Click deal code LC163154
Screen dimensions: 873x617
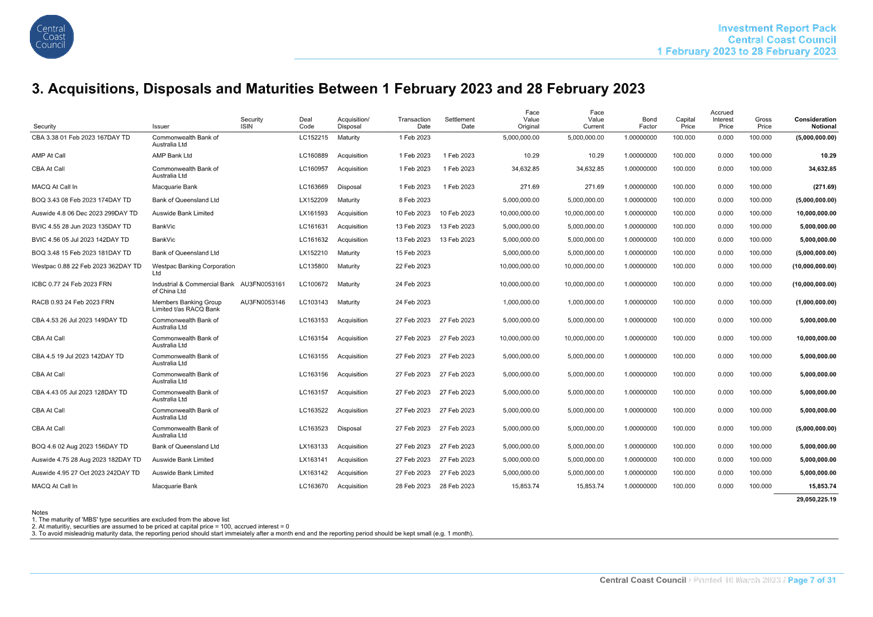coord(313,339)
